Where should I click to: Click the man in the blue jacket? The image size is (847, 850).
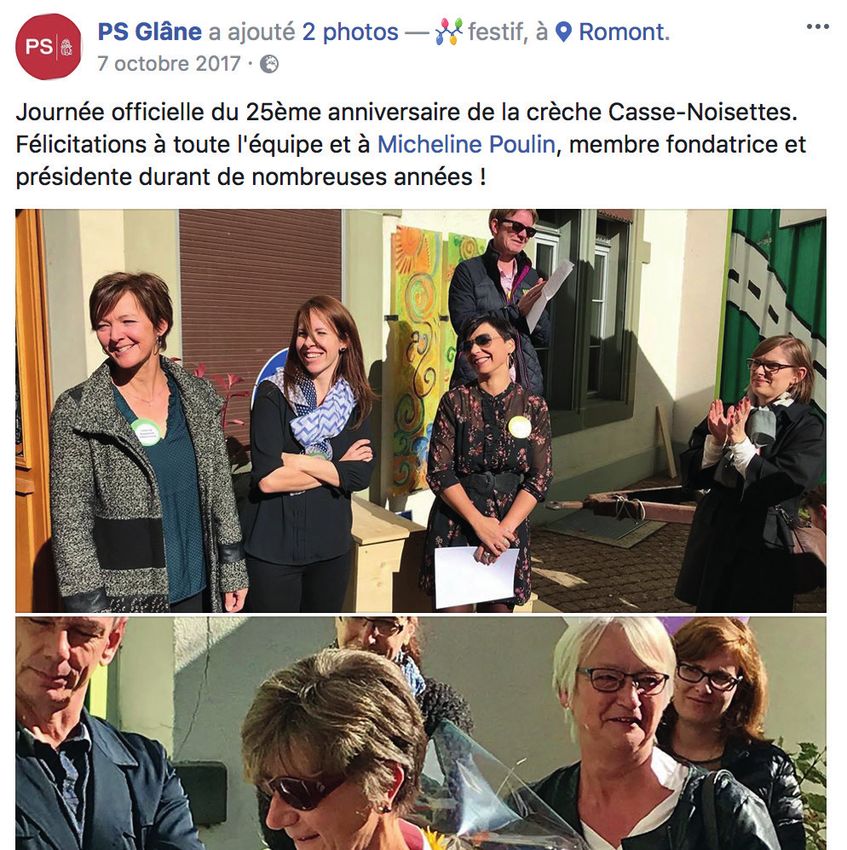87,737
